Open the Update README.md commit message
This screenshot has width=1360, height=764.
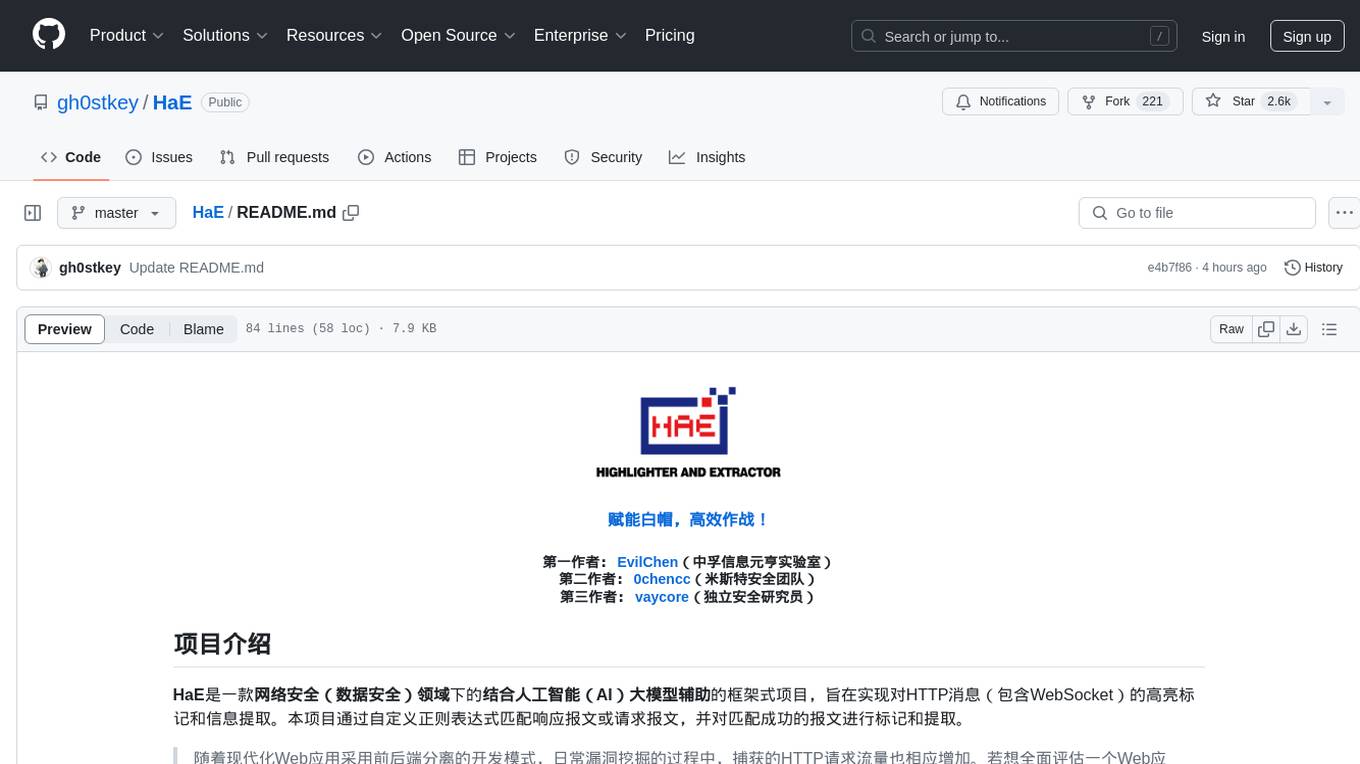coord(197,268)
